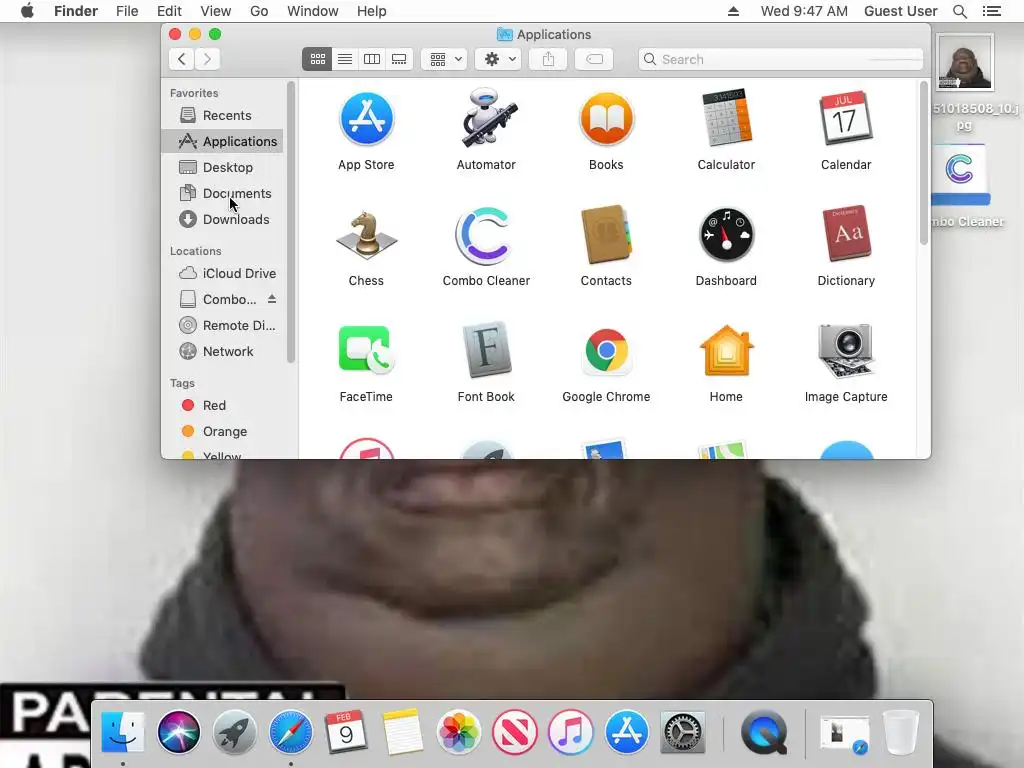Image resolution: width=1024 pixels, height=768 pixels.
Task: Select Applications in the sidebar
Action: coord(222,142)
